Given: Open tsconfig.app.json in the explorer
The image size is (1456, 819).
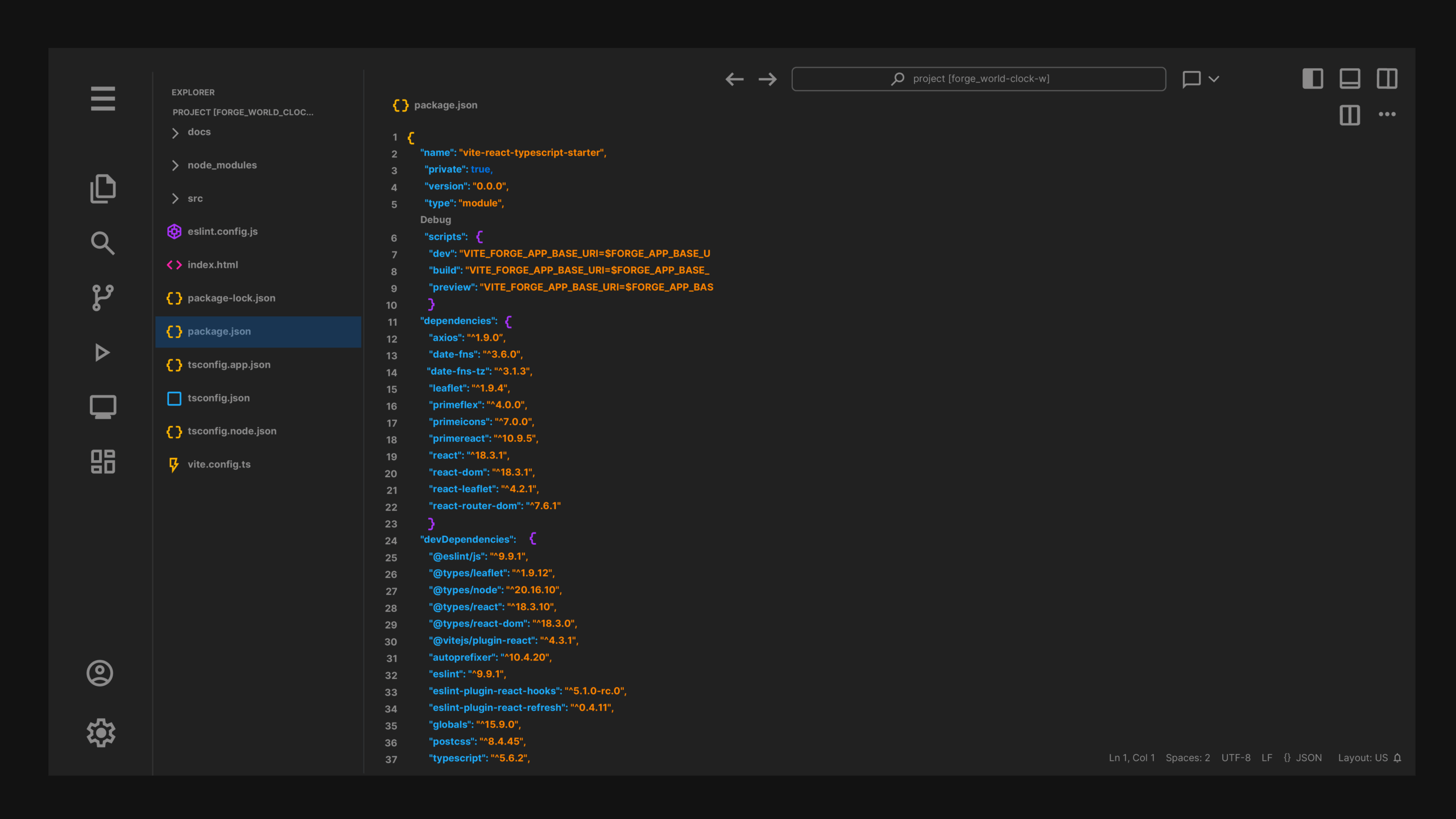Looking at the screenshot, I should [229, 365].
